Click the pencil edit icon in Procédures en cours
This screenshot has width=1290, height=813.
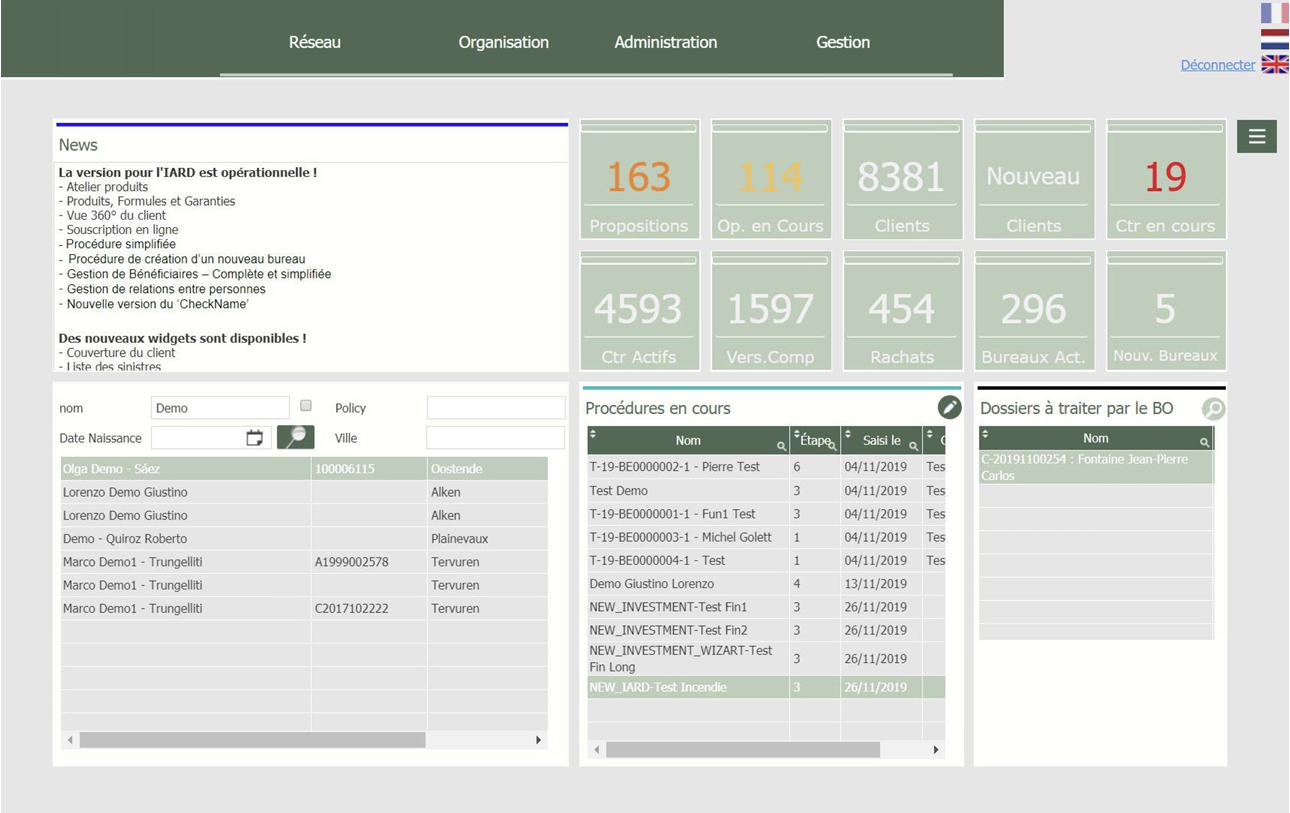949,407
